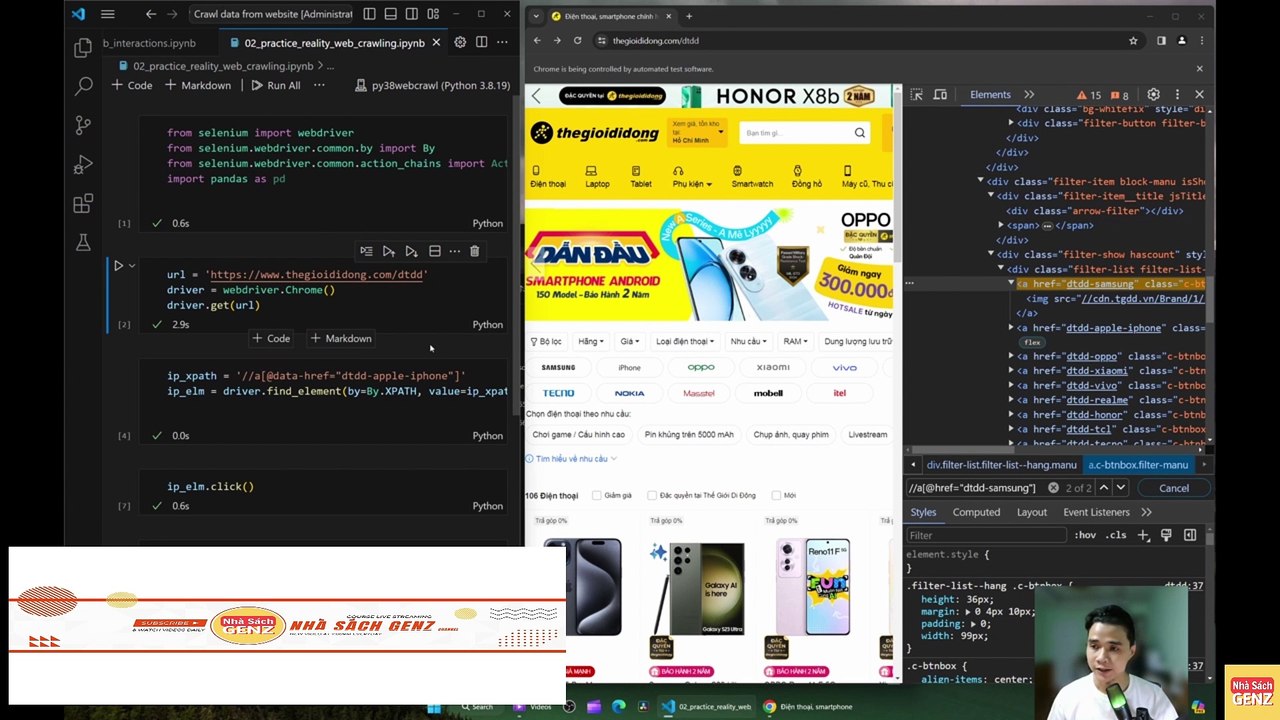The image size is (1280, 720).
Task: Bookmark the thegioididong page with the star
Action: [1133, 41]
